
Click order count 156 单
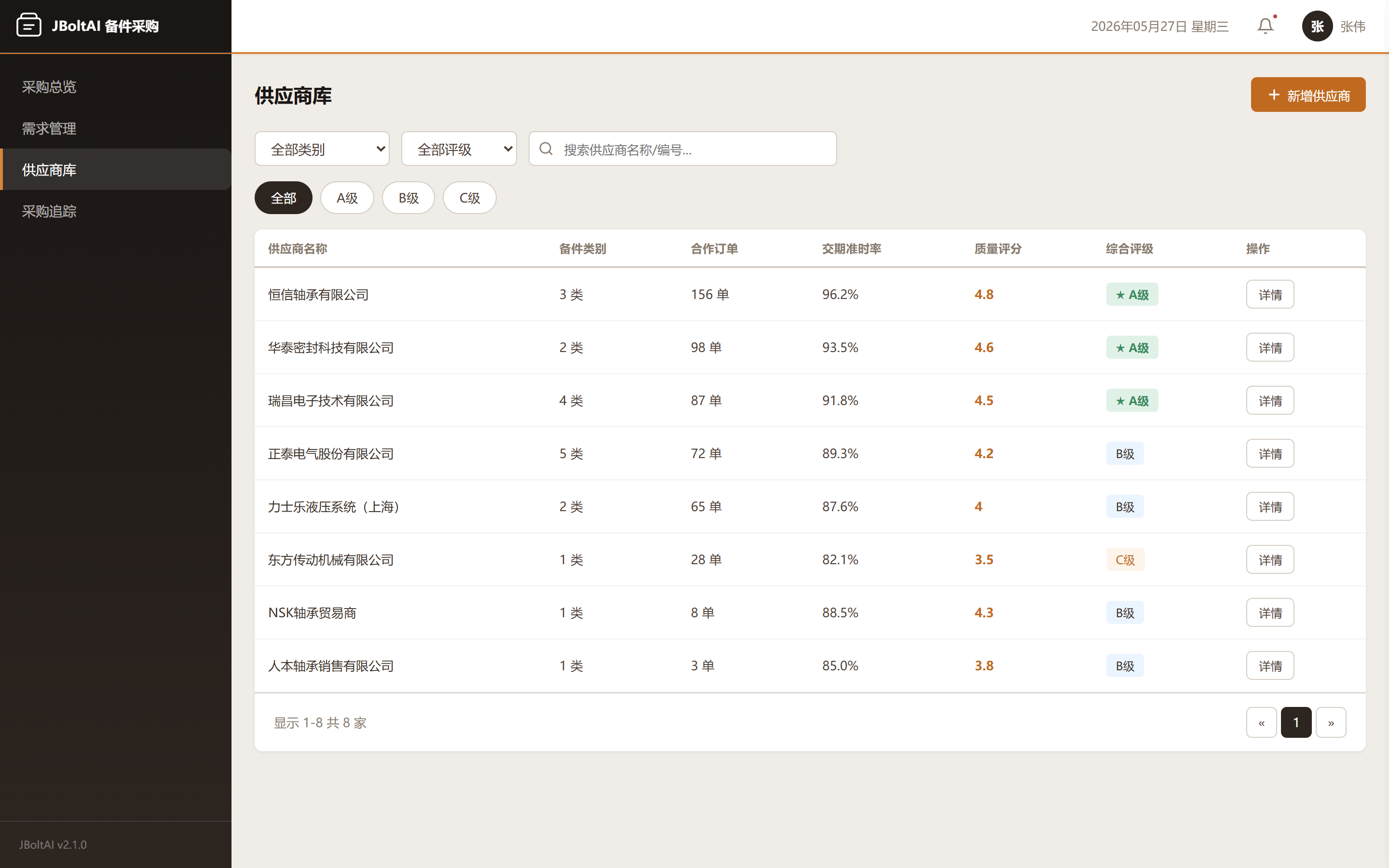709,295
